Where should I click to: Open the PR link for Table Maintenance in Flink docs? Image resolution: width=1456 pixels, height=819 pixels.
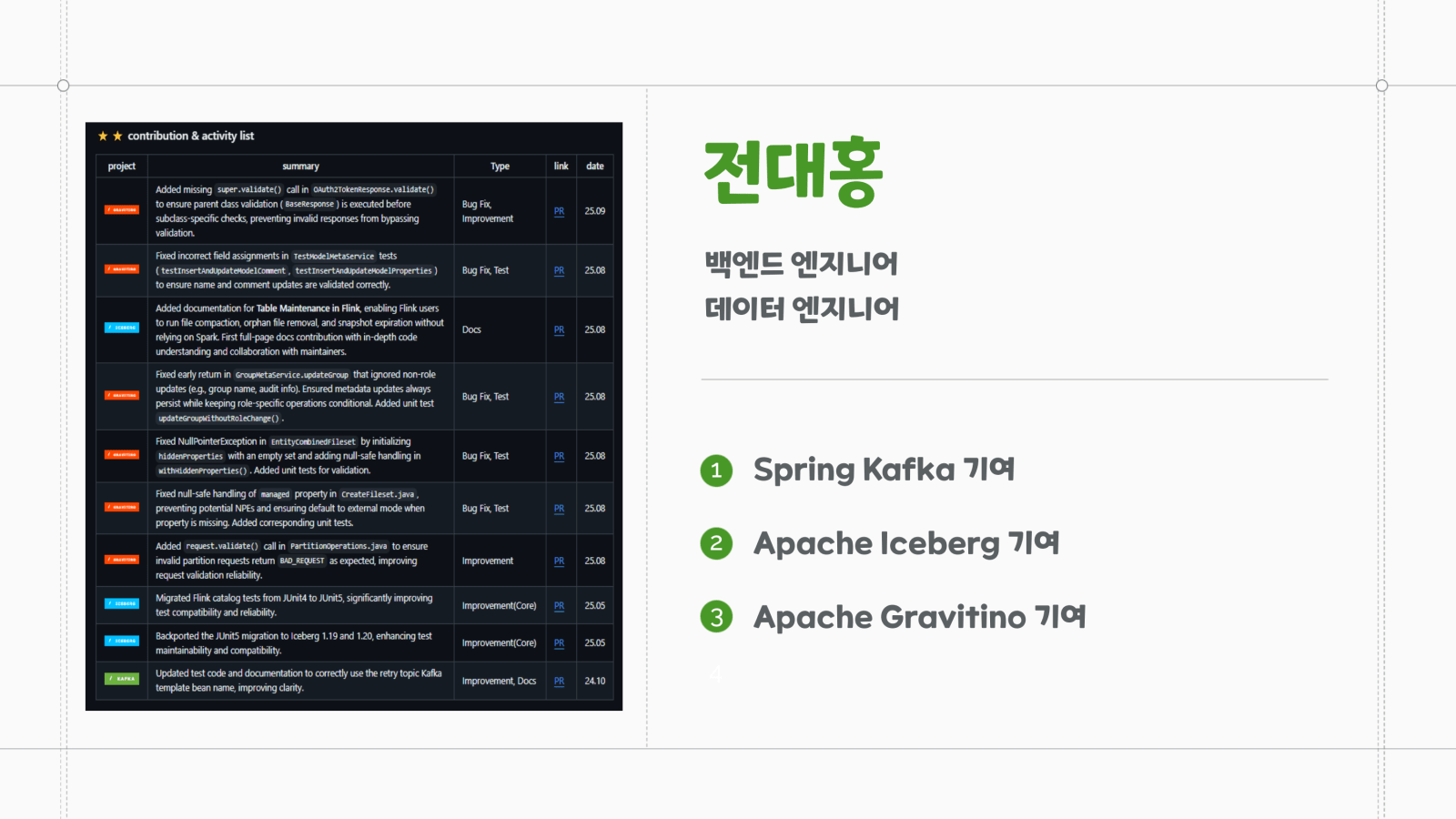click(559, 329)
